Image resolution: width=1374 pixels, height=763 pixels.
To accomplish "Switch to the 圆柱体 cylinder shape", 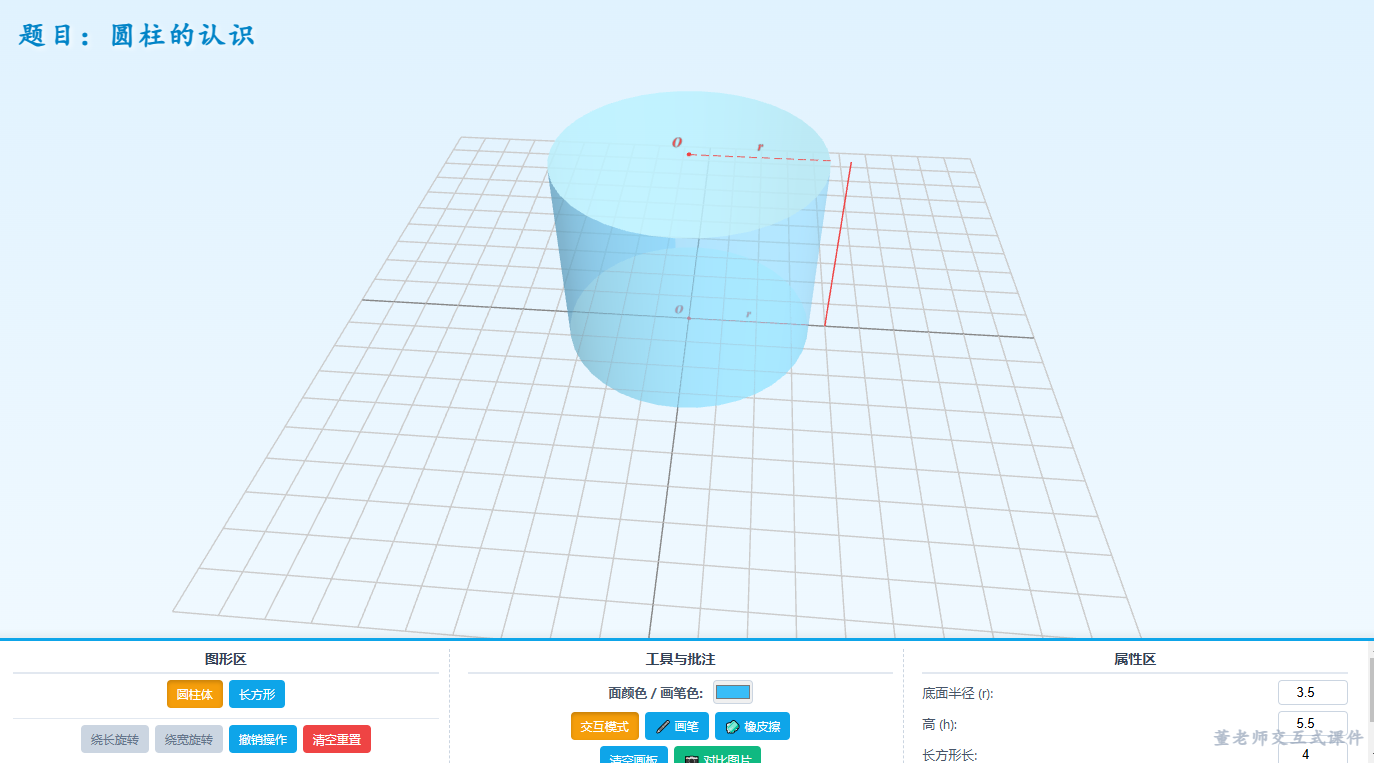I will pos(194,694).
